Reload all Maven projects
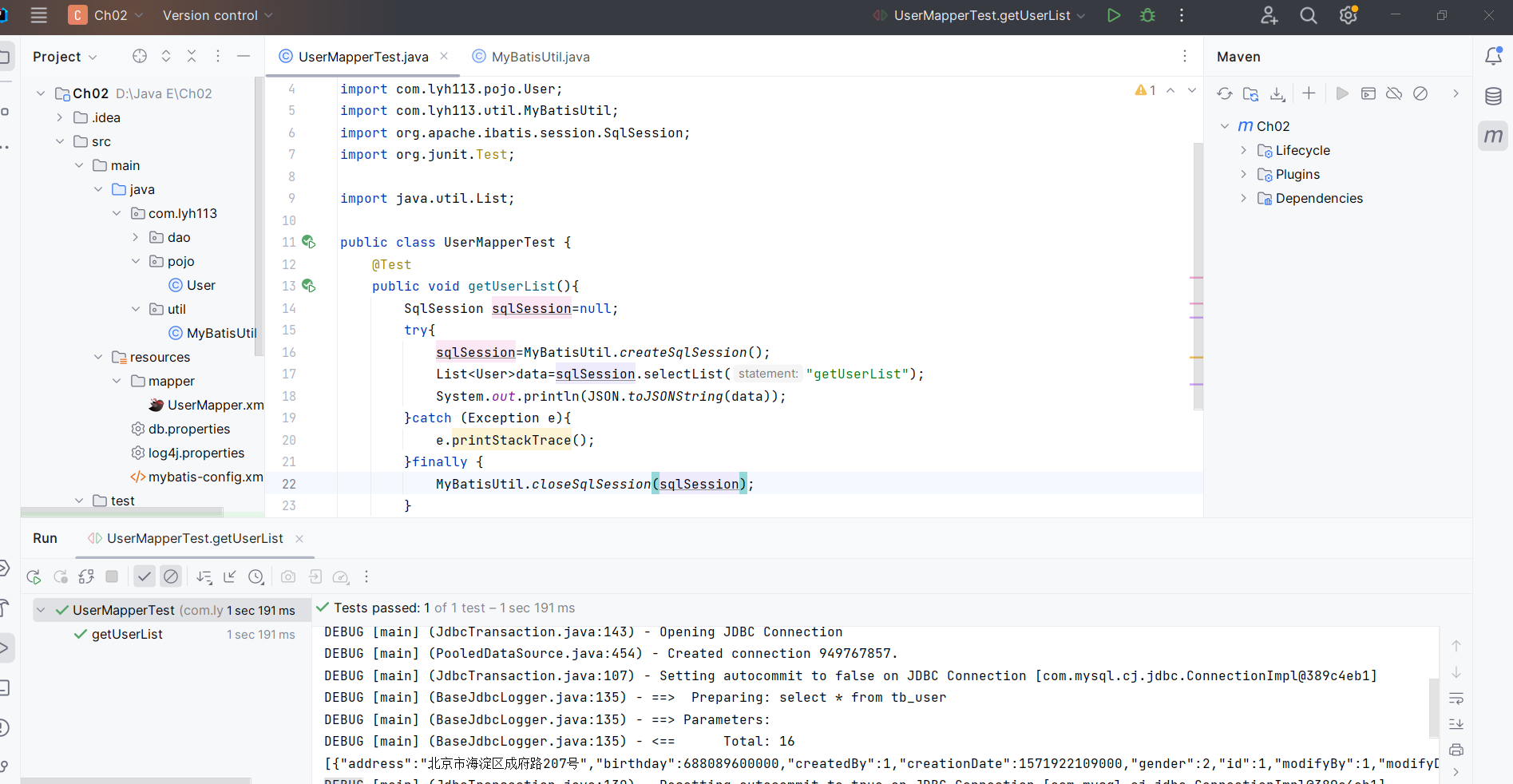Viewport: 1513px width, 784px height. [1225, 93]
